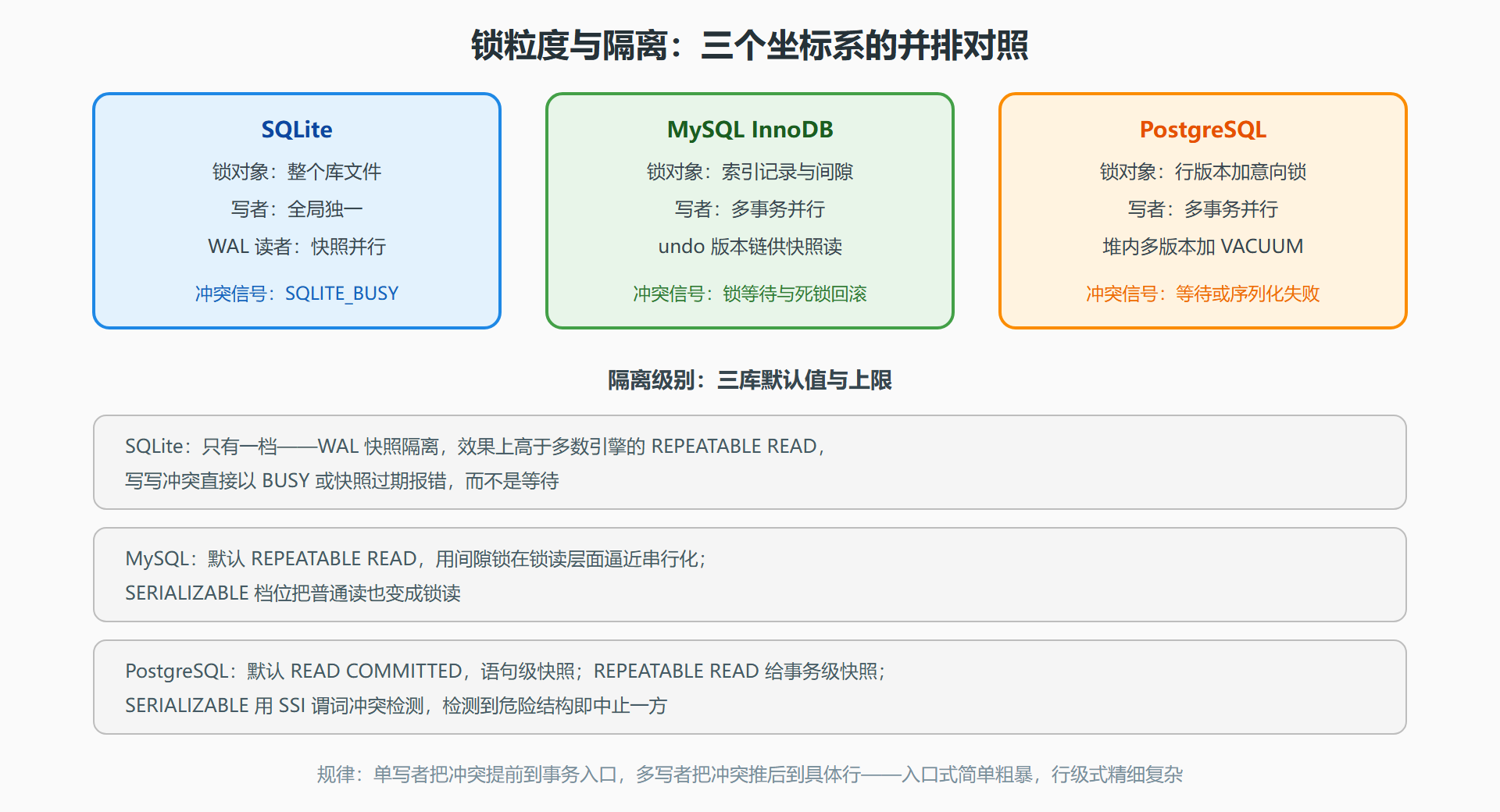
Task: Click the line SERIALIZABLE 用 SSI 谓词冲突检测
Action: [396, 706]
